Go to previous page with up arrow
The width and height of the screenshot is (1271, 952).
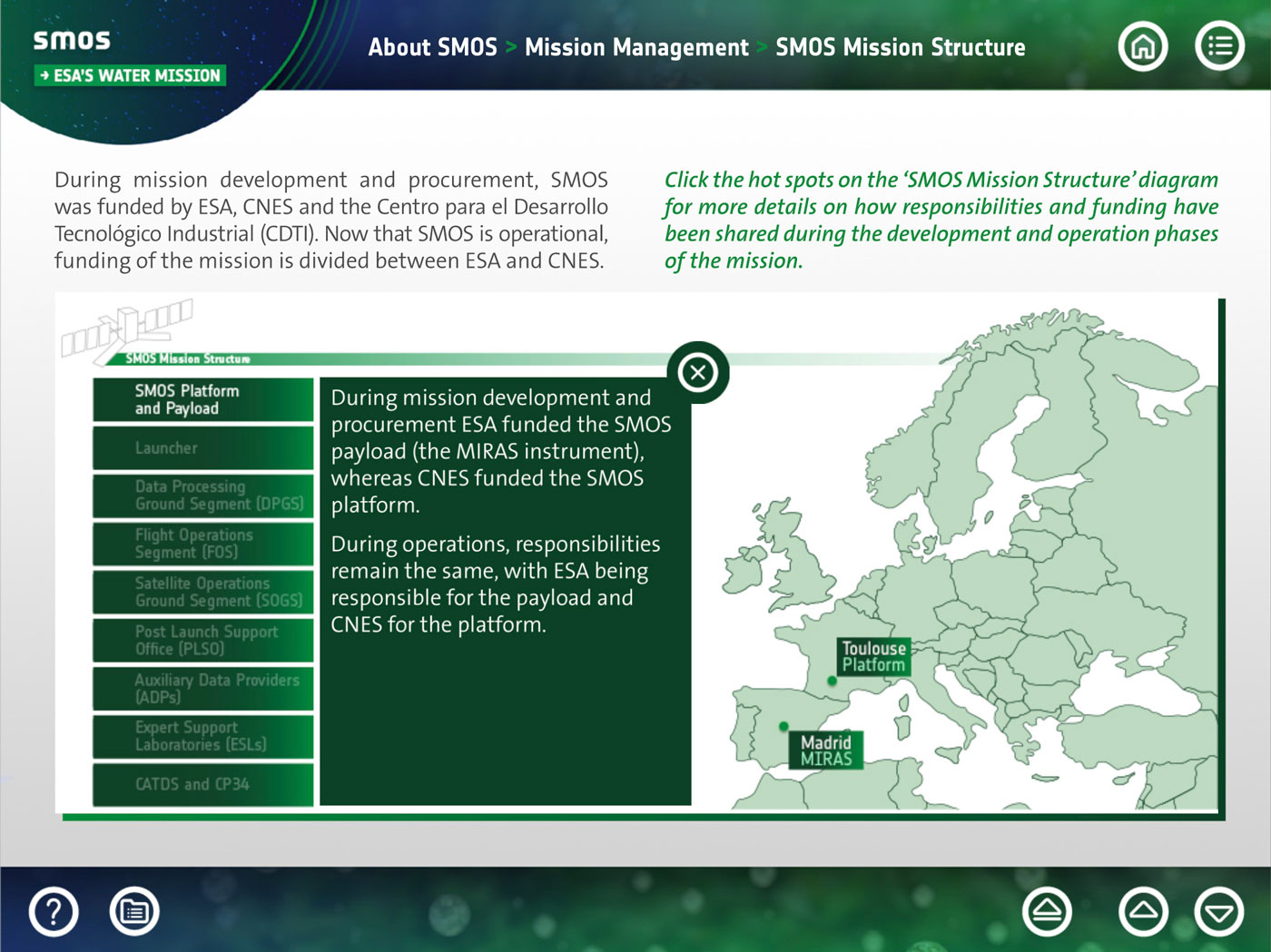pyautogui.click(x=1143, y=911)
